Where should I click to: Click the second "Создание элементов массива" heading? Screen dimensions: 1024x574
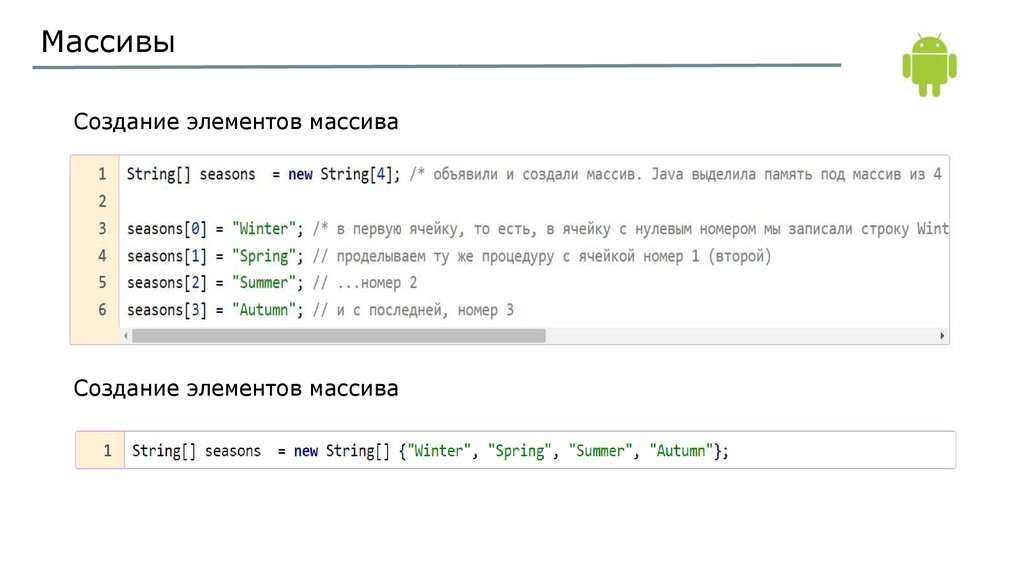236,388
